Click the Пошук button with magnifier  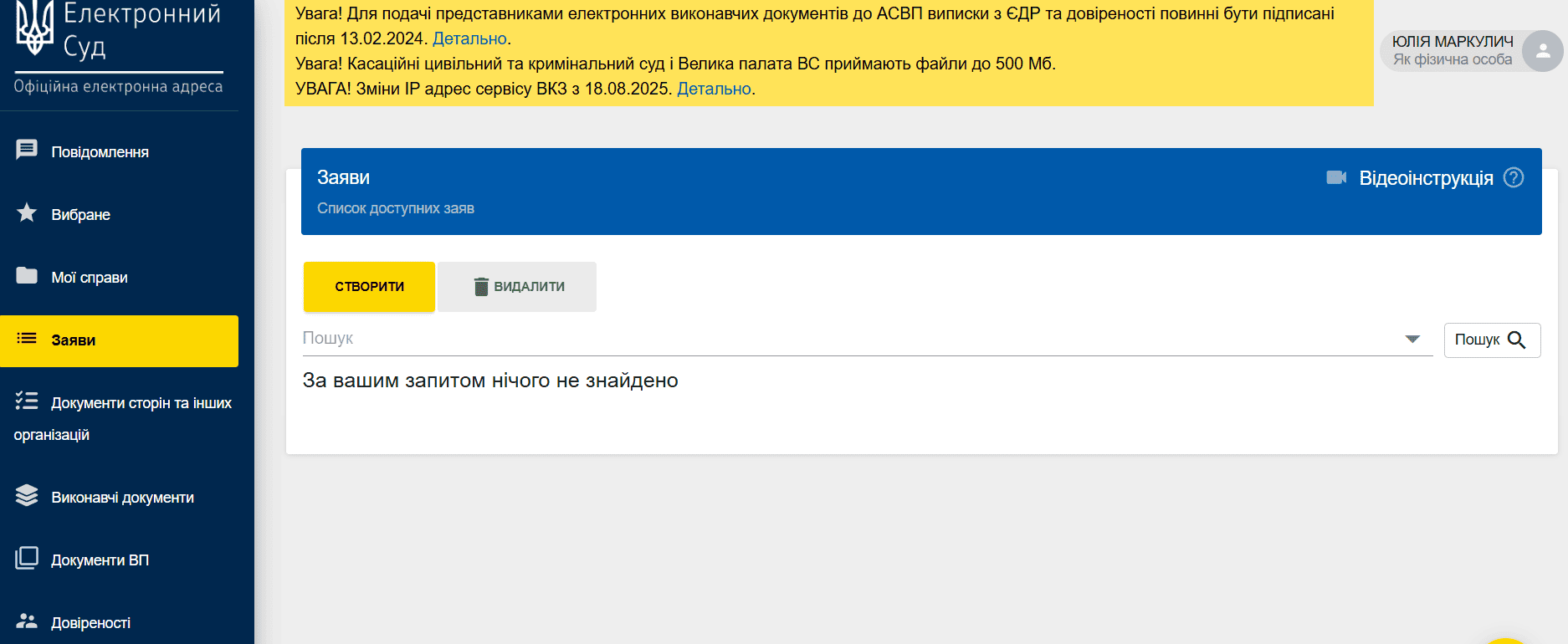tap(1492, 340)
